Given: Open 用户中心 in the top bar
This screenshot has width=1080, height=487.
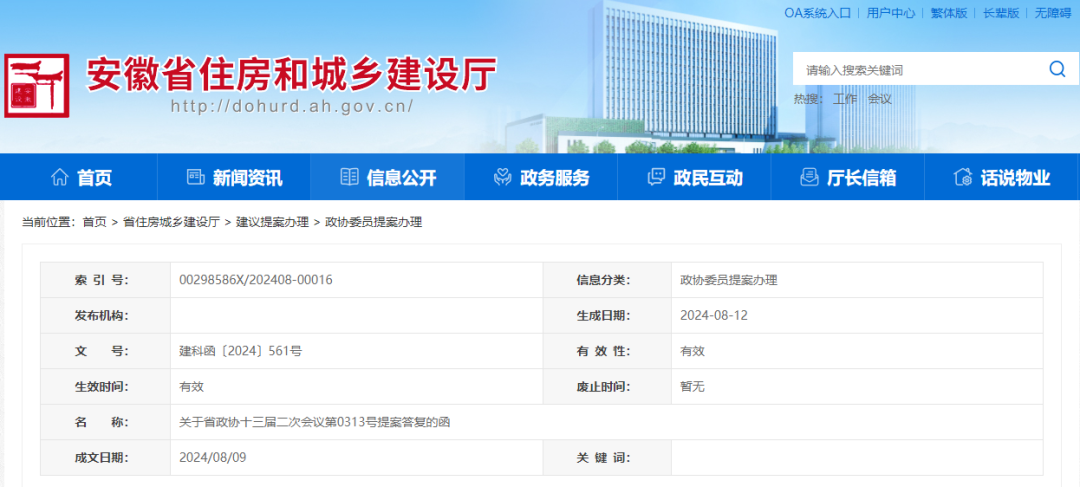Looking at the screenshot, I should [890, 13].
